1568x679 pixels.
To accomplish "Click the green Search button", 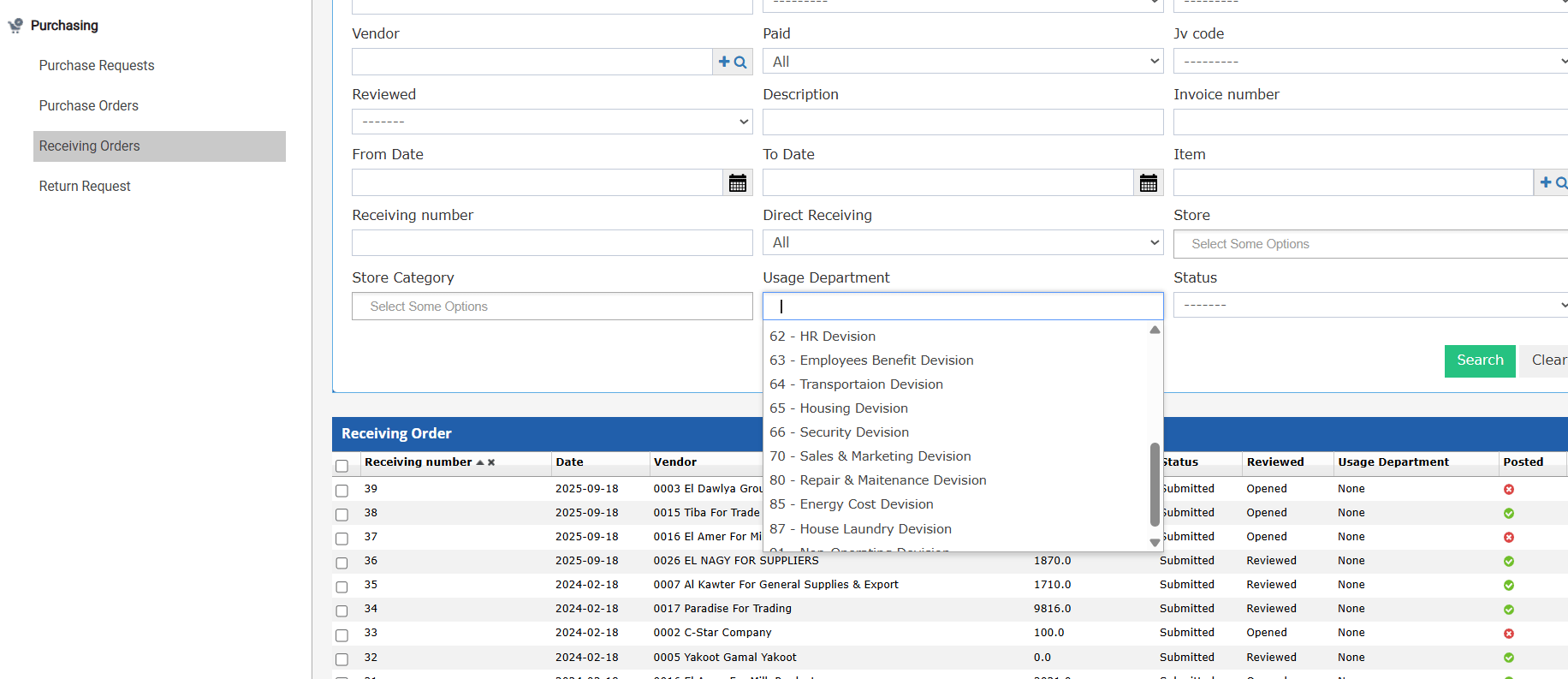I will pos(1480,360).
